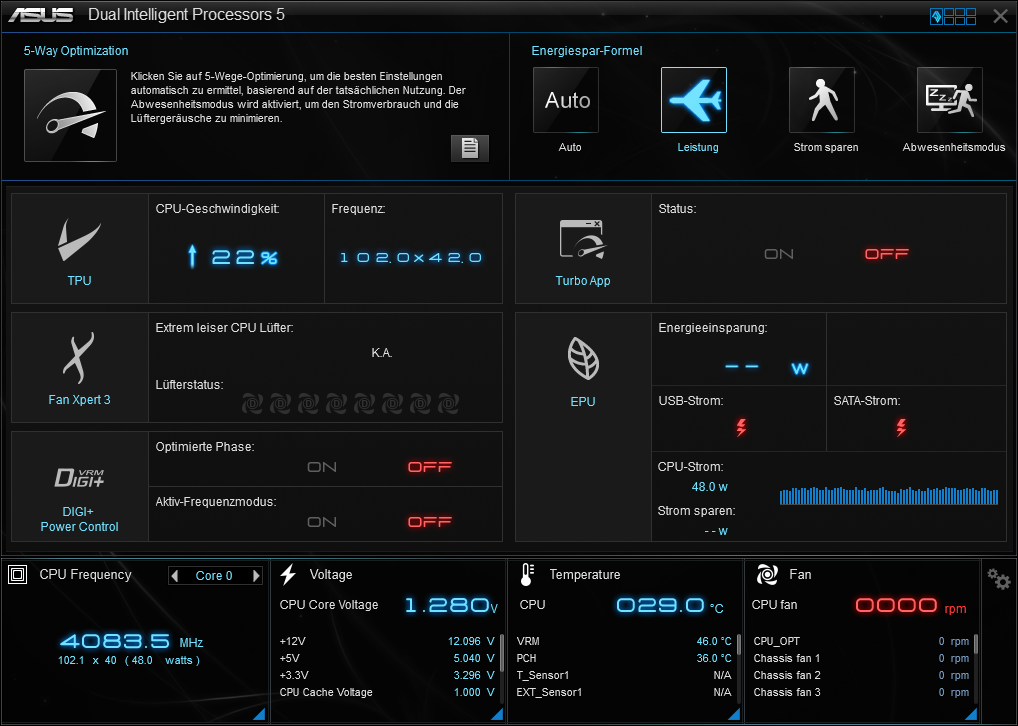Turn Turbo App status ON
Screen dimensions: 1018x726
pos(778,254)
